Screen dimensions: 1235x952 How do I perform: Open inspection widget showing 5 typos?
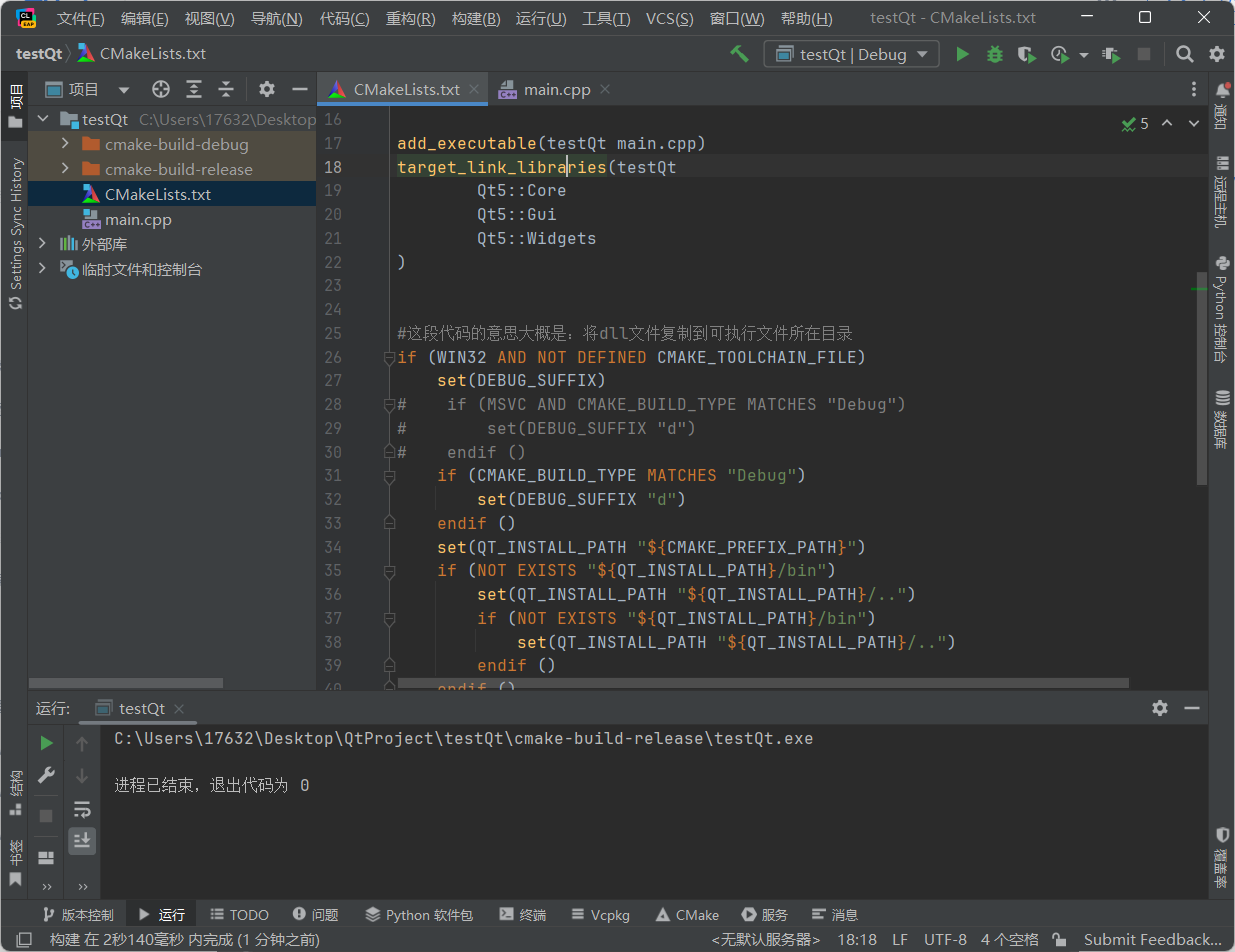click(1135, 124)
